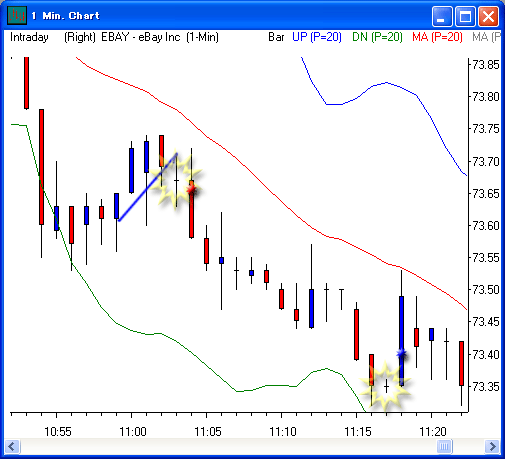Click the red star sell marker
Image resolution: width=505 pixels, height=459 pixels.
191,189
